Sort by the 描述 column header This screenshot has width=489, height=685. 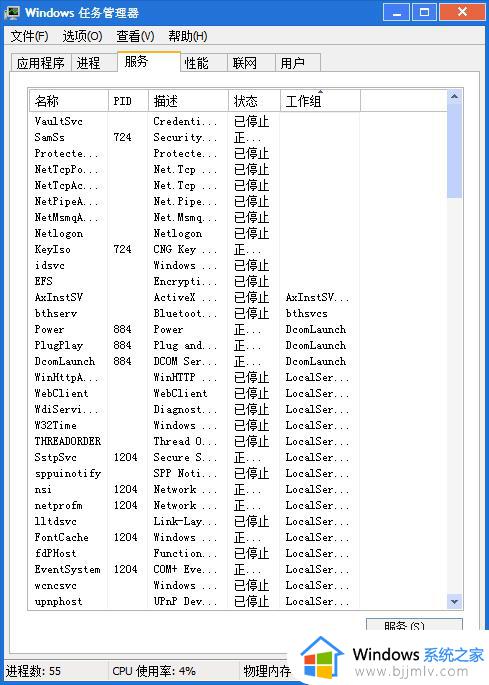pos(188,101)
